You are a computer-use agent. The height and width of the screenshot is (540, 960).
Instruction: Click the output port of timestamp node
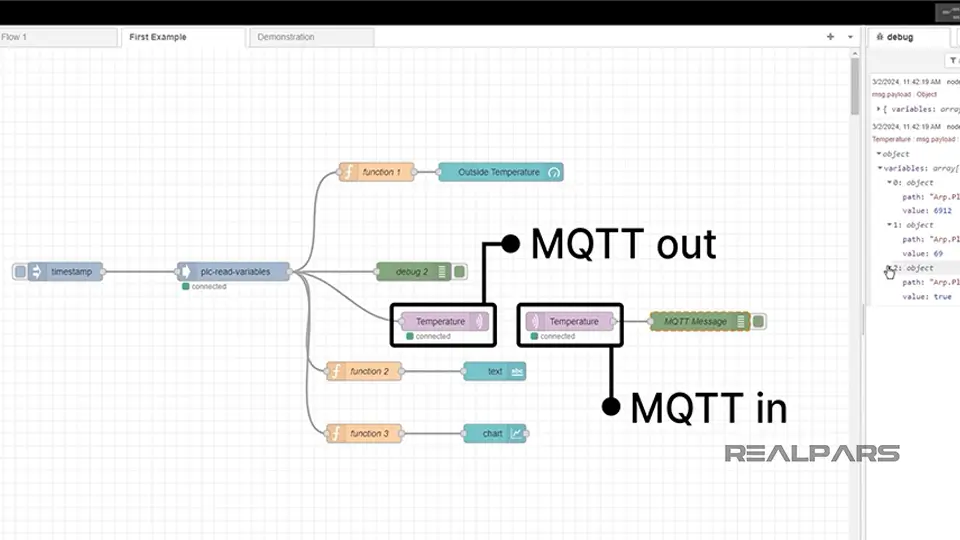(103, 271)
